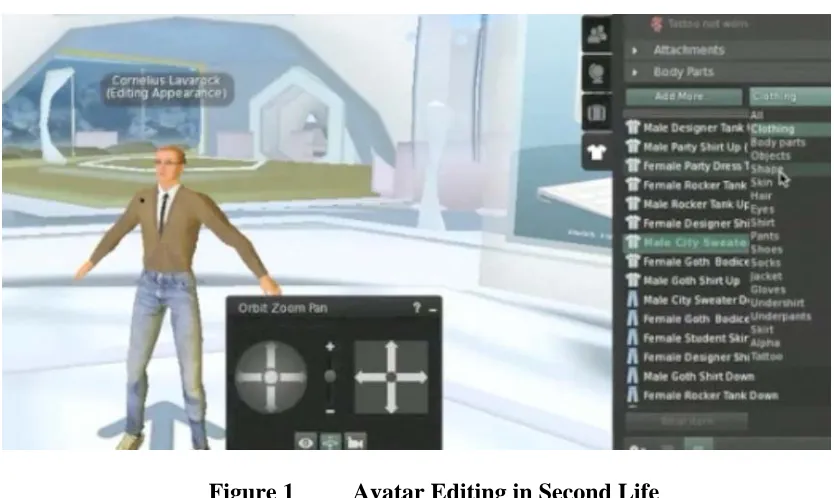The image size is (834, 498).
Task: Open the People sidebar tab icon
Action: [x=597, y=34]
